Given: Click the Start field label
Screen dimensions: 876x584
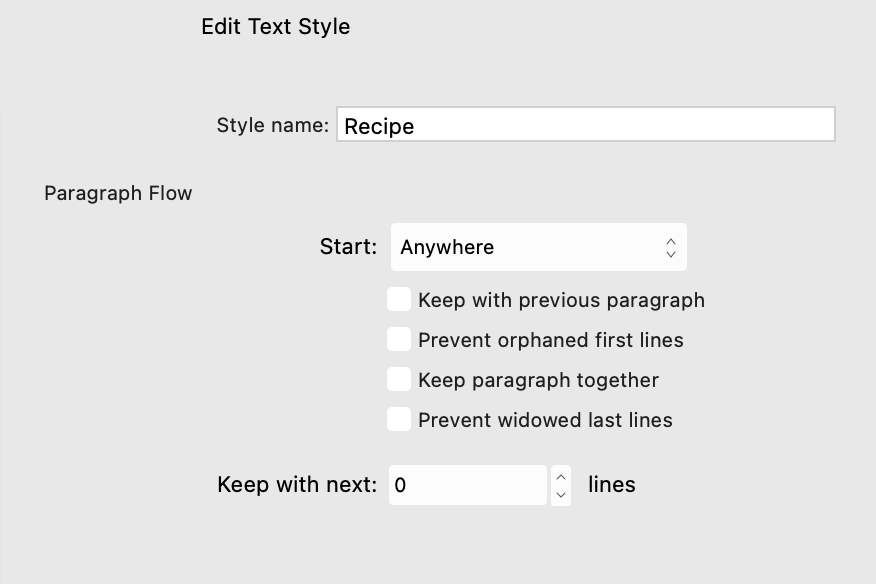Looking at the screenshot, I should [x=347, y=246].
